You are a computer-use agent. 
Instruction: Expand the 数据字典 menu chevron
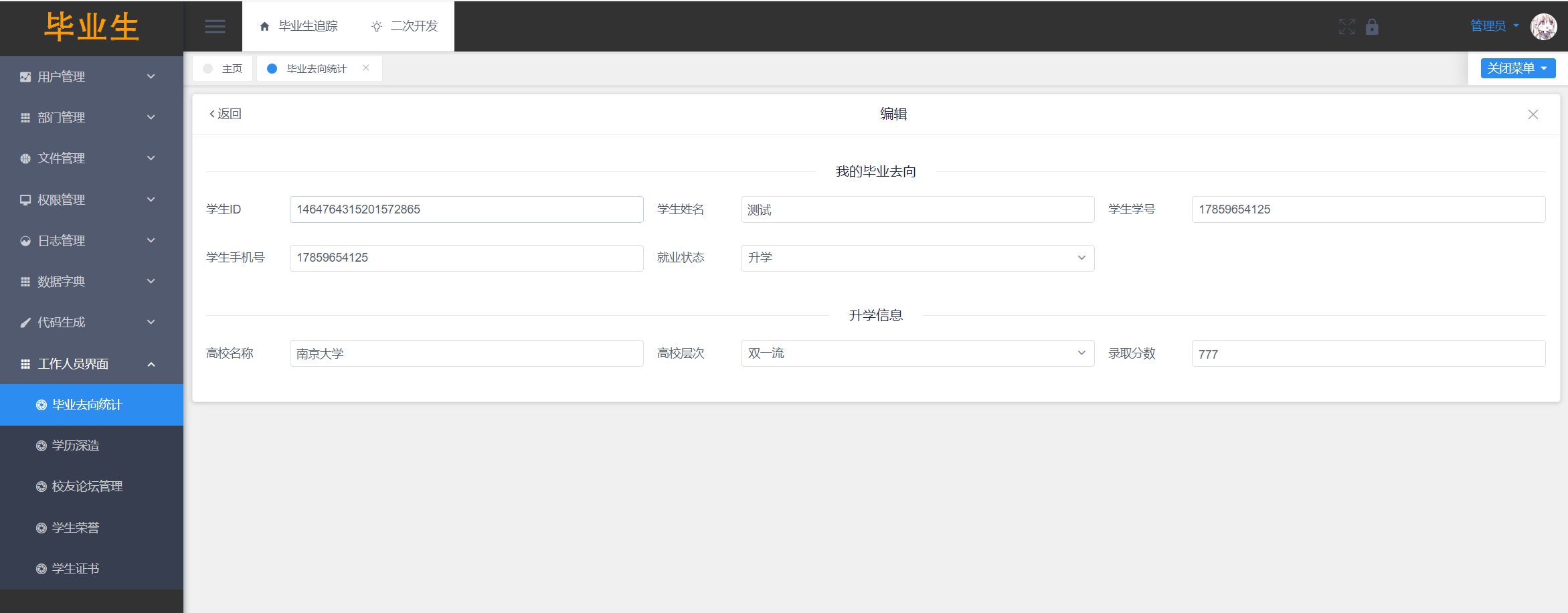[151, 281]
